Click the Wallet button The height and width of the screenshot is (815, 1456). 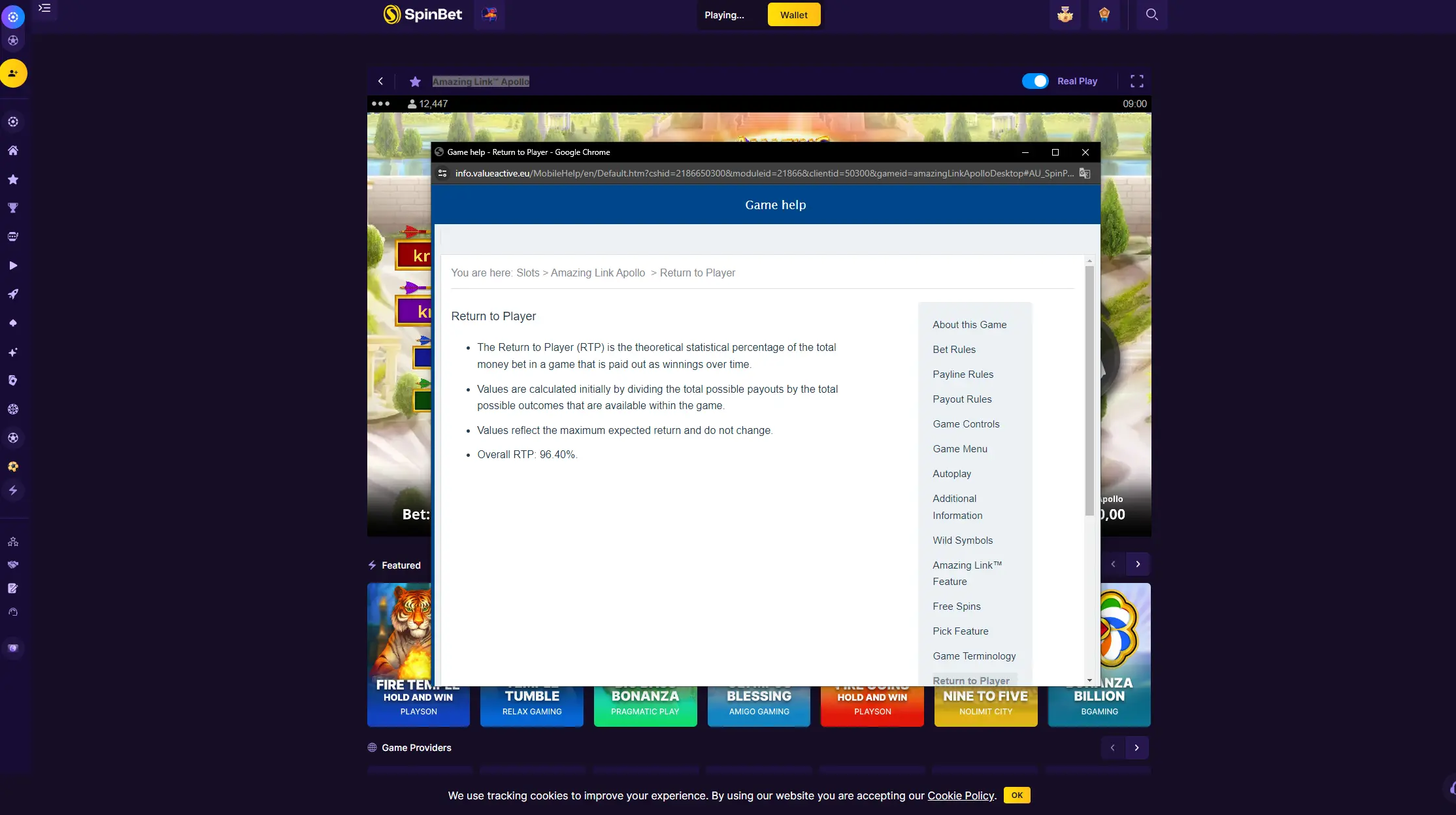click(x=793, y=14)
